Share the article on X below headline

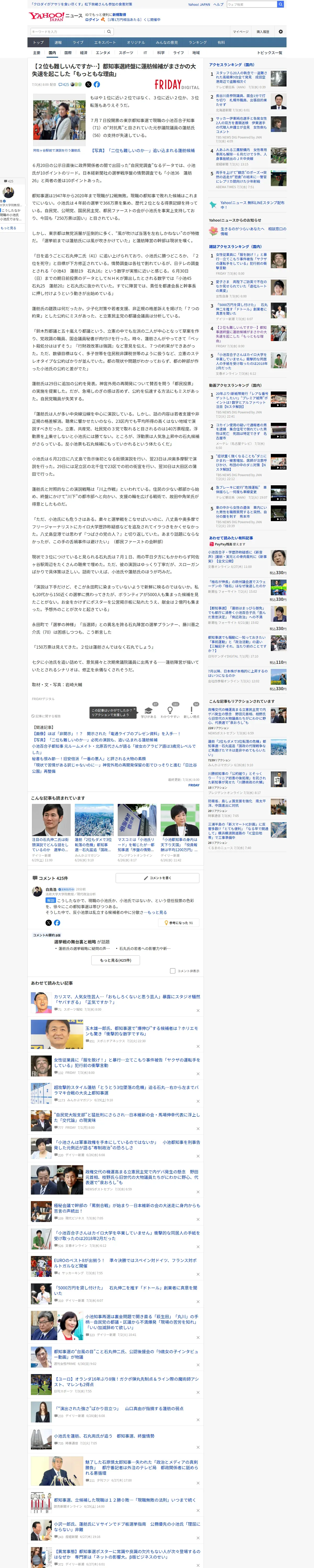(88, 85)
